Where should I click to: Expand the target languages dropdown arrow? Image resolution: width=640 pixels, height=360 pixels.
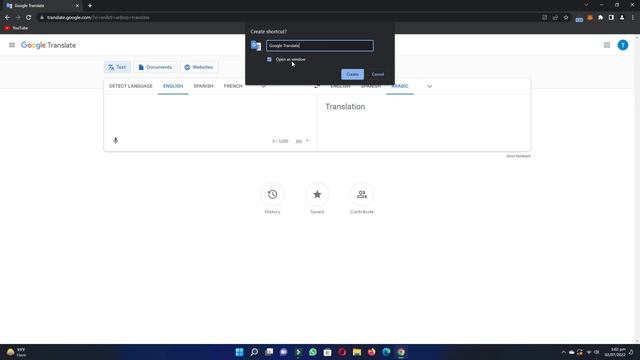pyautogui.click(x=429, y=86)
